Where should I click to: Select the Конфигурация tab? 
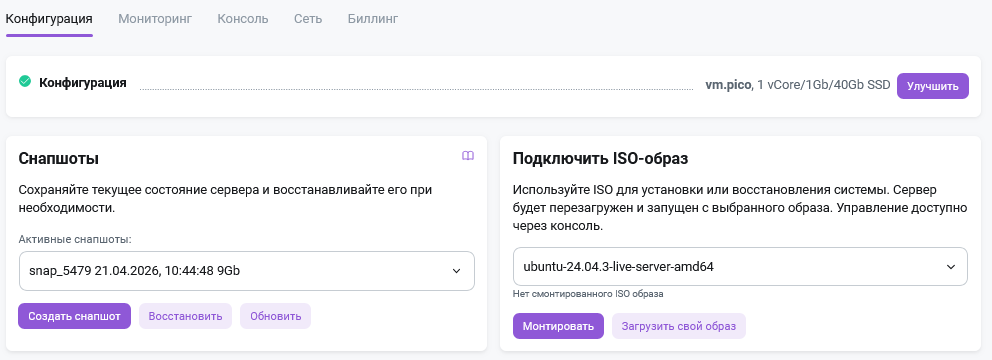click(x=49, y=18)
